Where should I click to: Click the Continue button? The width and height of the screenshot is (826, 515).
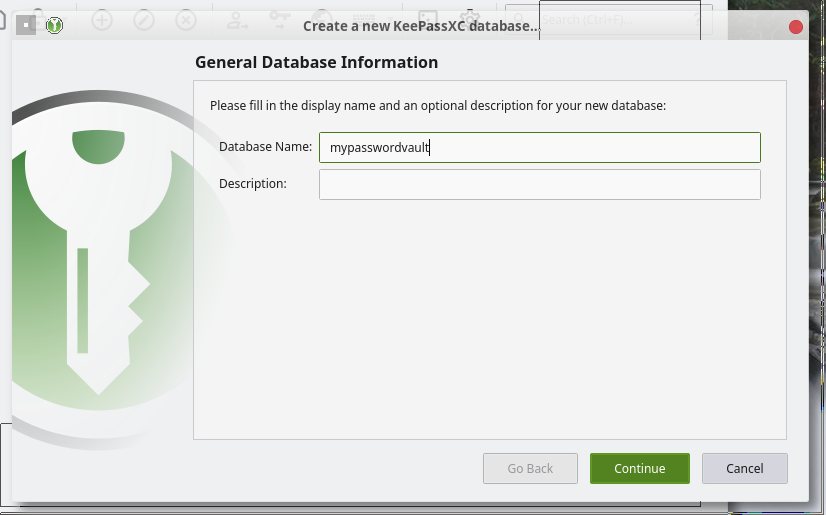(x=640, y=468)
